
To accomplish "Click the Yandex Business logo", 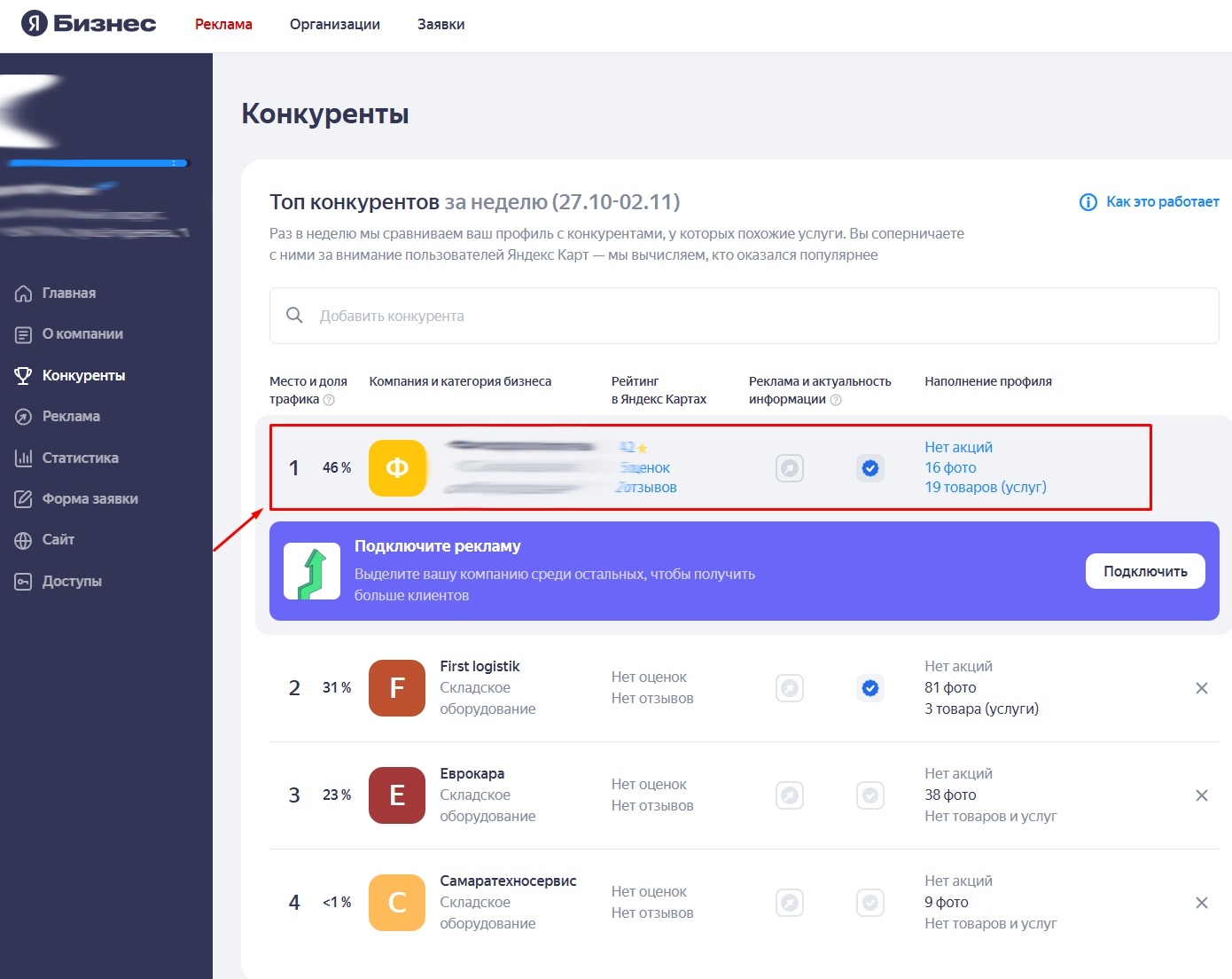I will click(x=89, y=24).
